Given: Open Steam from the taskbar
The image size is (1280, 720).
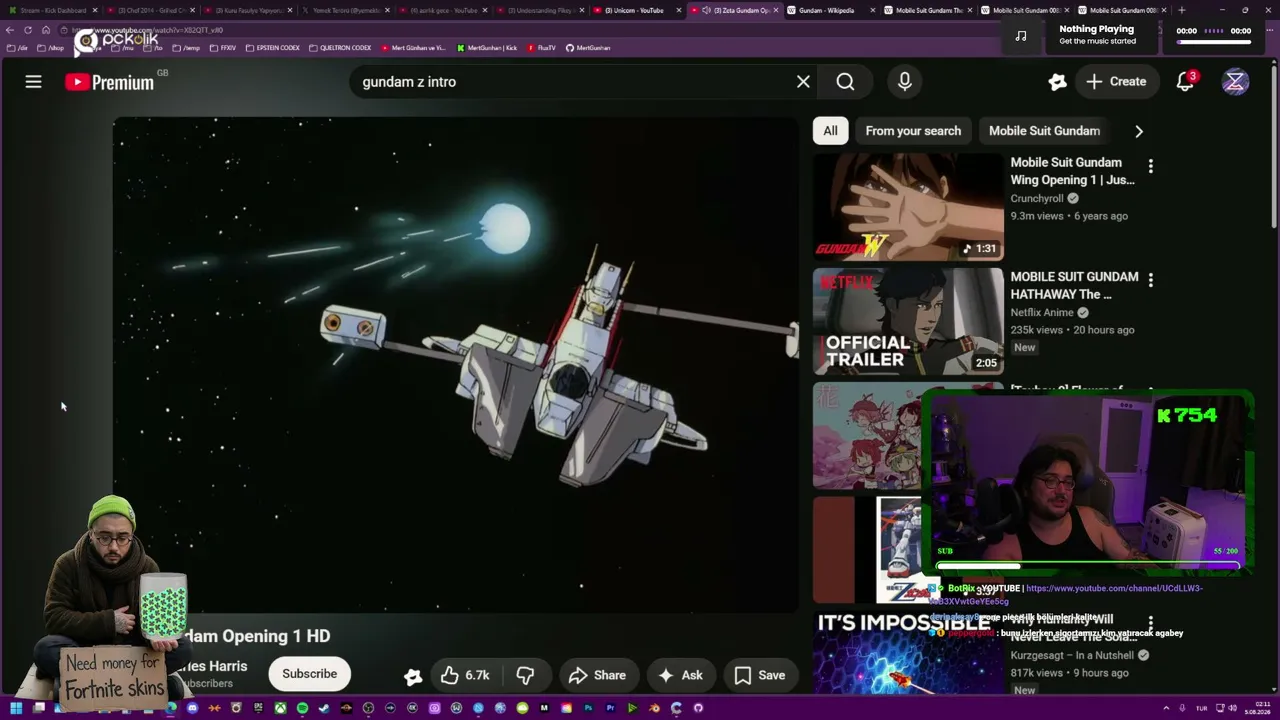Looking at the screenshot, I should pyautogui.click(x=324, y=708).
